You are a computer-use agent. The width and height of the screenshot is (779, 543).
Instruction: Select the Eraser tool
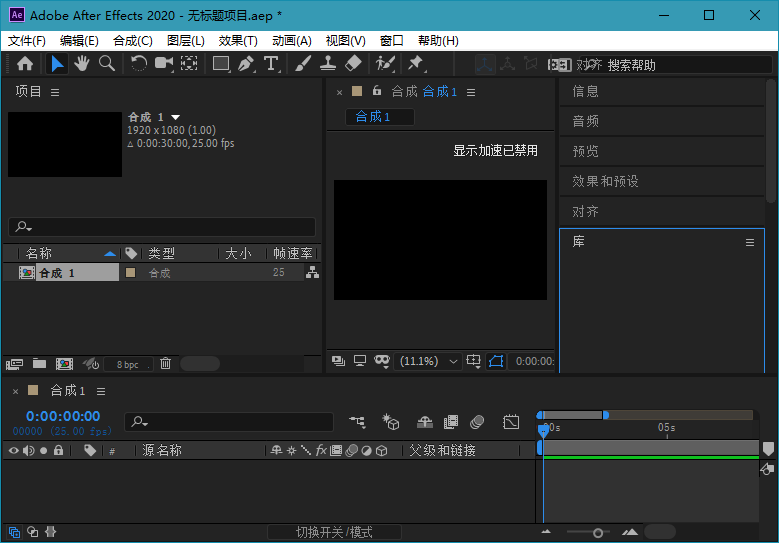[x=353, y=64]
